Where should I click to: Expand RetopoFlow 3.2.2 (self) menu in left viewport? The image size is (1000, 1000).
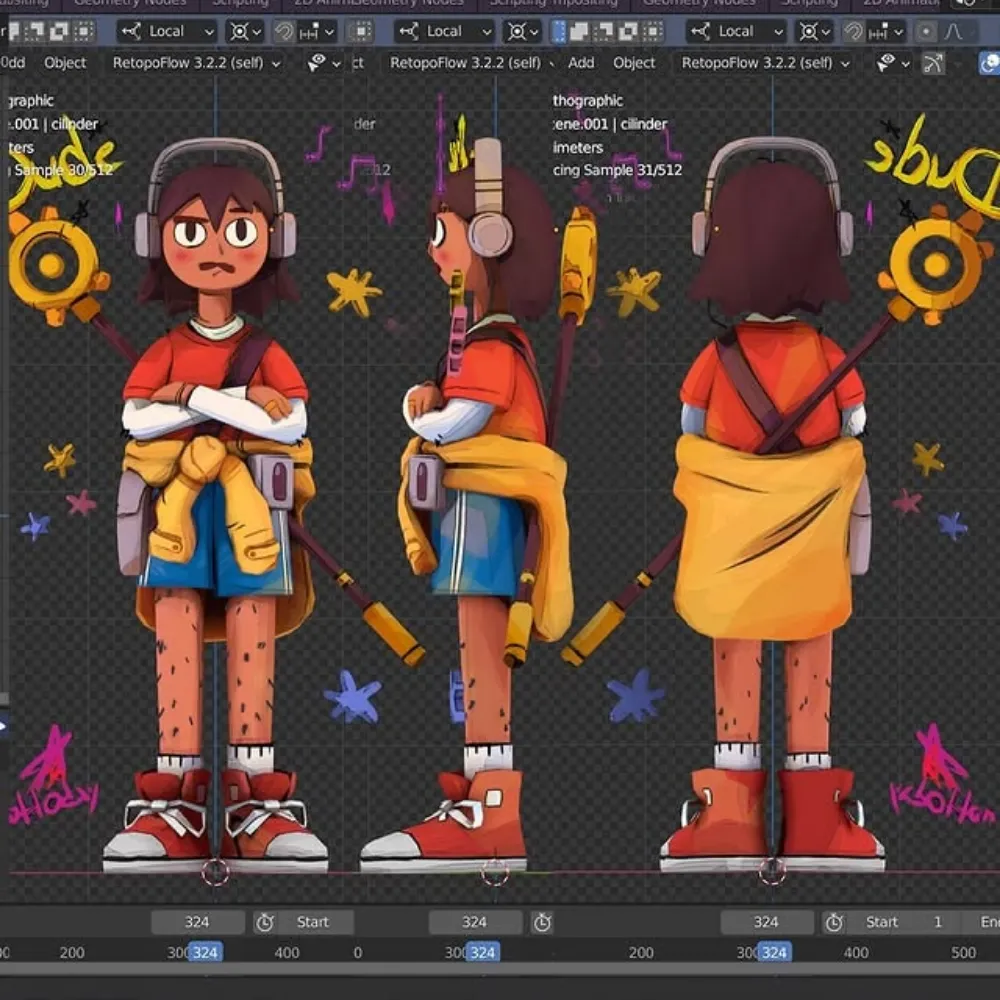click(196, 63)
